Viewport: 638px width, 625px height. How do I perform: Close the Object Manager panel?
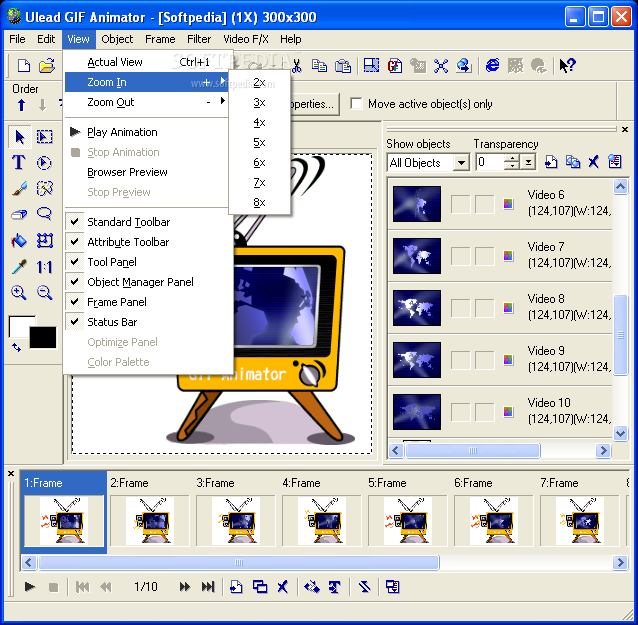pyautogui.click(x=625, y=129)
